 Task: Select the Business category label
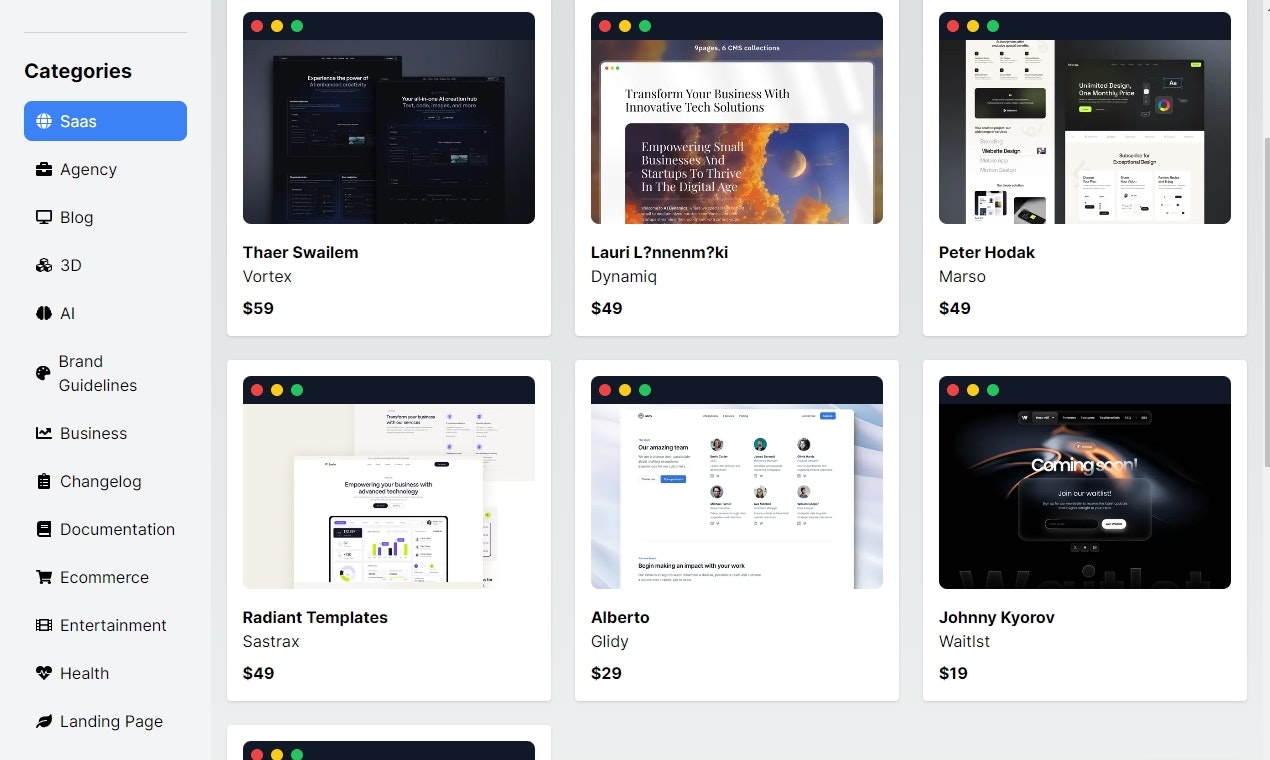(x=93, y=433)
